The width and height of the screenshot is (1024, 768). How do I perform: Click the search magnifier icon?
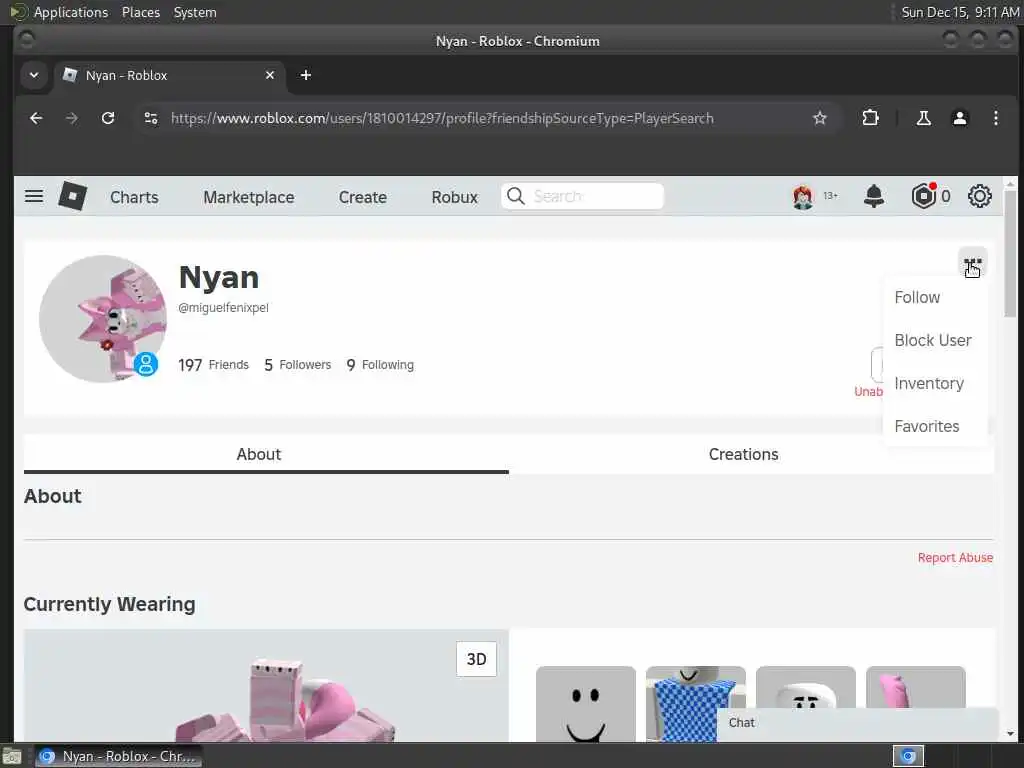click(515, 196)
